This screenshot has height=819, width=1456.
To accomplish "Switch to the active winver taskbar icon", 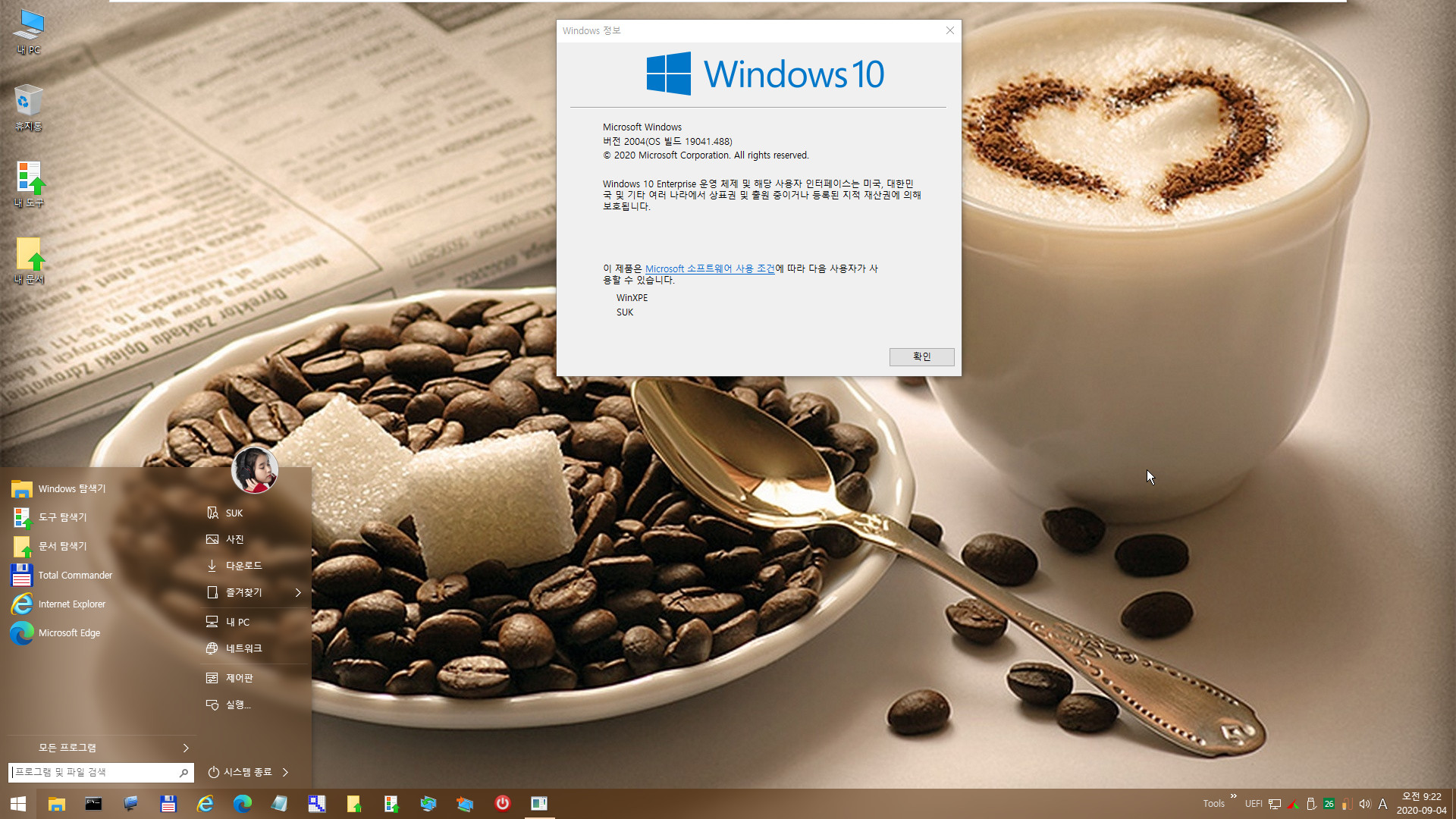I will pyautogui.click(x=539, y=804).
